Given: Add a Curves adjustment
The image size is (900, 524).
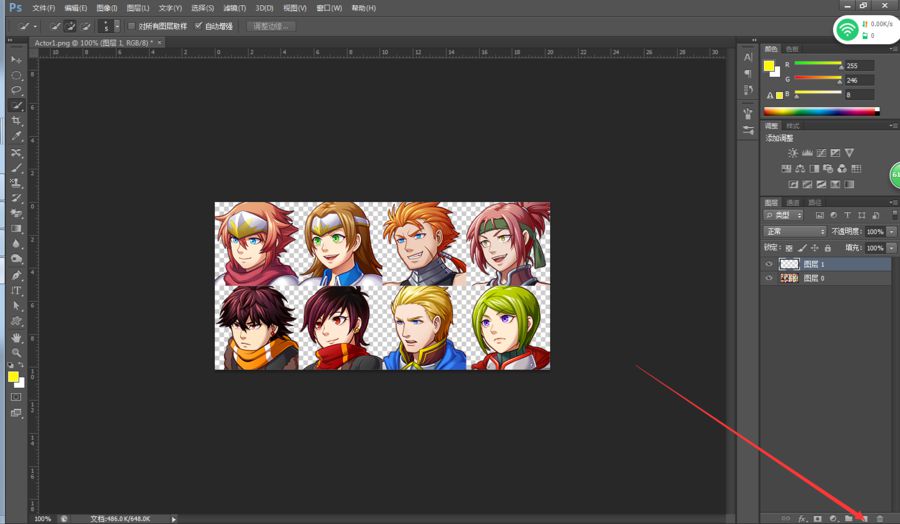Looking at the screenshot, I should pos(821,153).
